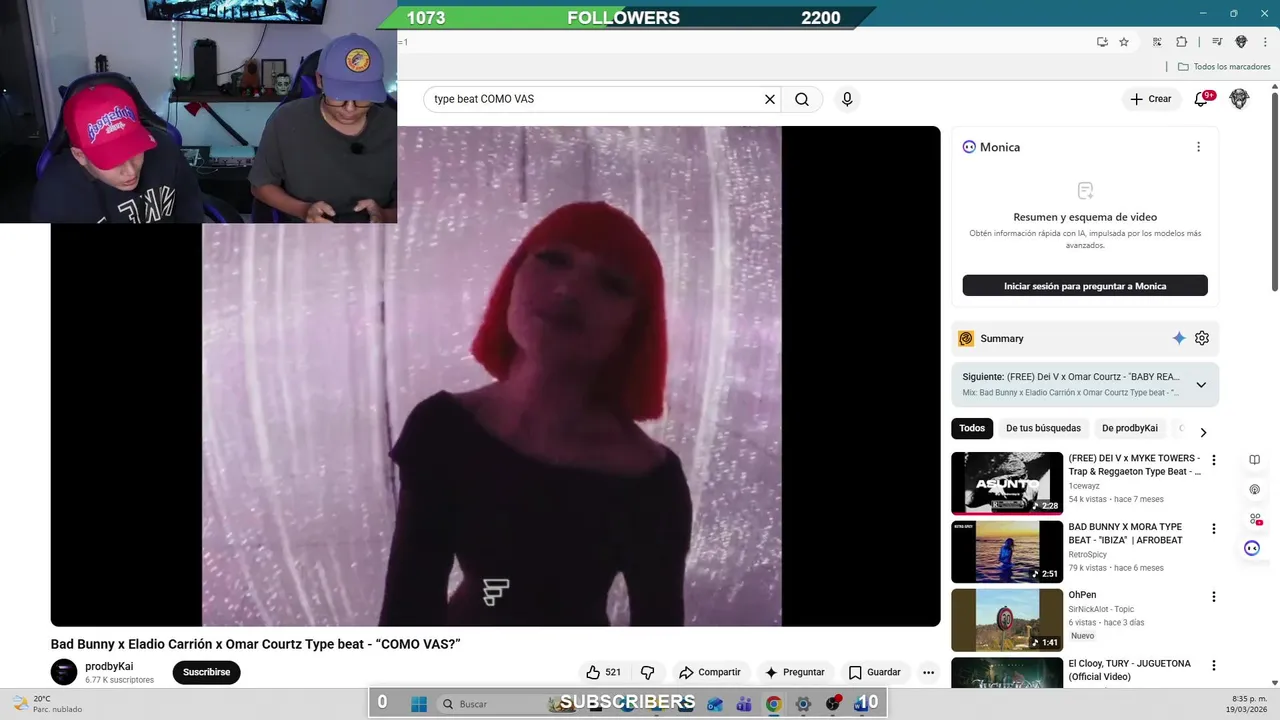Open the prodbyKai channel avatar
The height and width of the screenshot is (720, 1280).
pyautogui.click(x=64, y=672)
